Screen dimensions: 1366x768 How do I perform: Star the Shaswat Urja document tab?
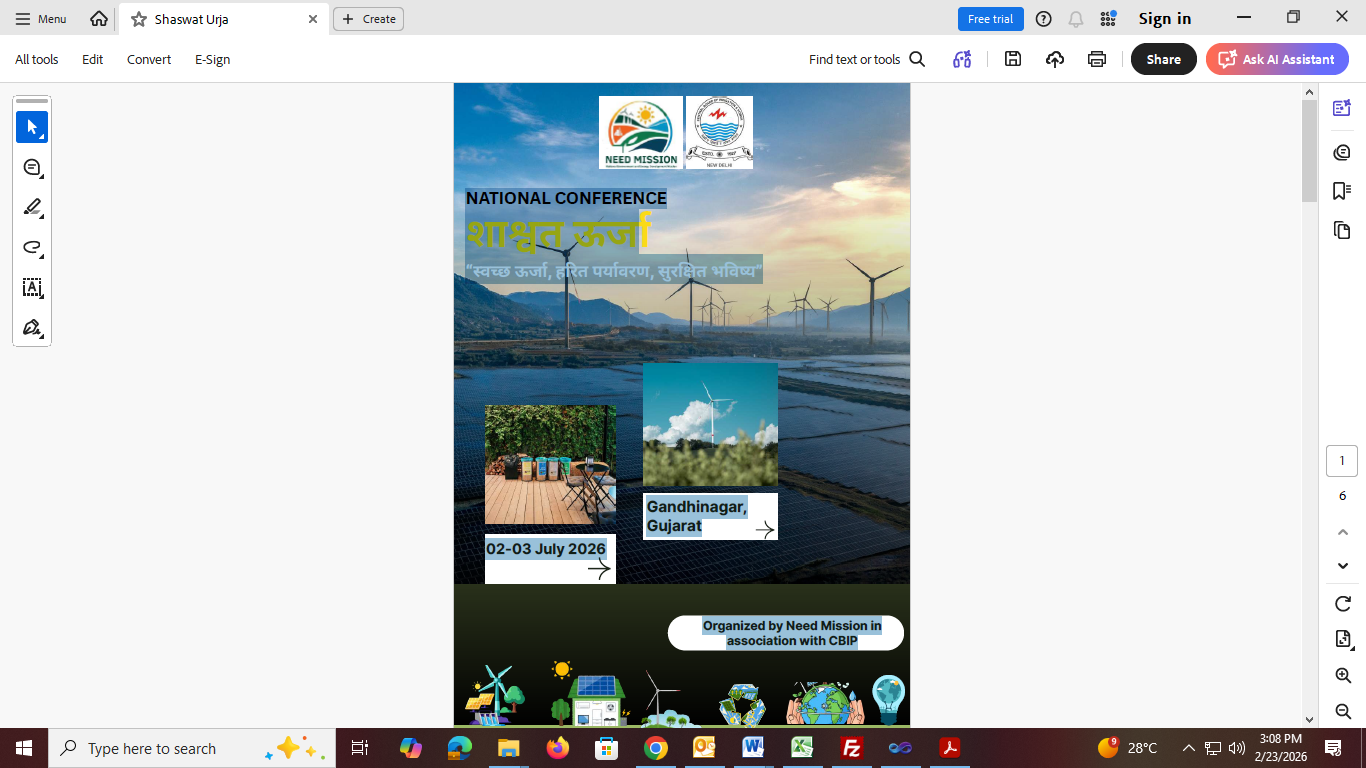tap(139, 19)
